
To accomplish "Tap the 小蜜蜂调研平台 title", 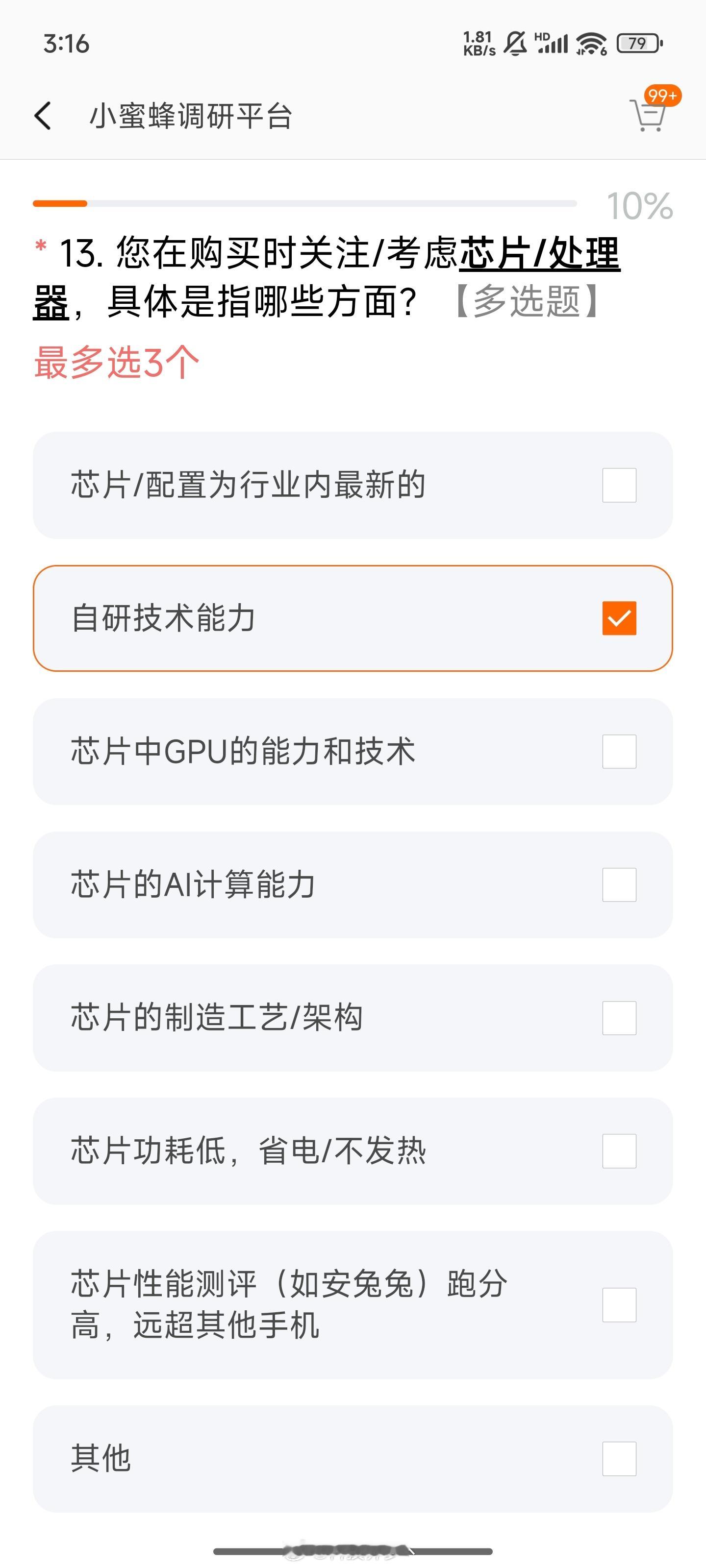I will (191, 116).
